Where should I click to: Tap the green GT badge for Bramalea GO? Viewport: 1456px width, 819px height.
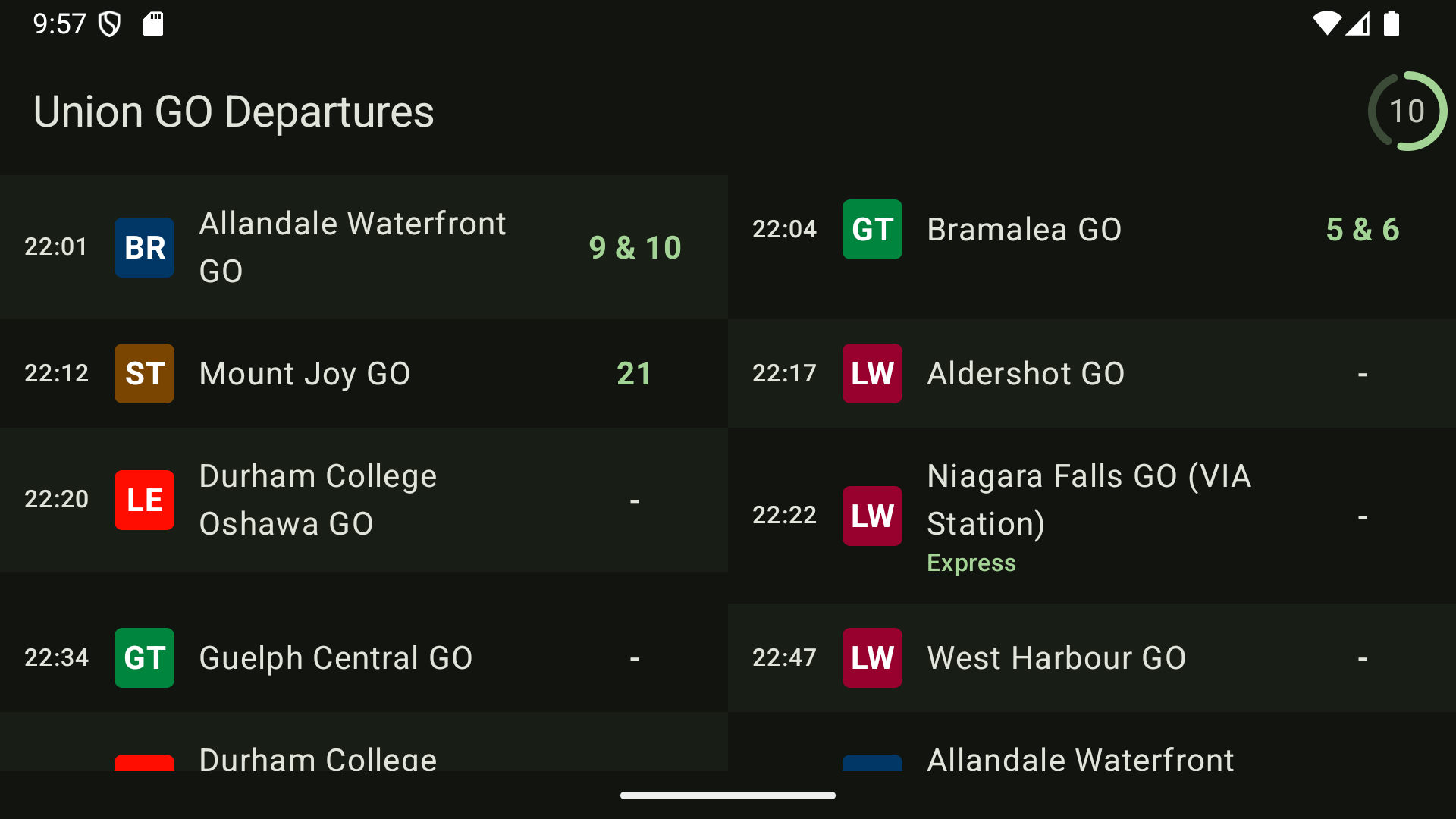(x=872, y=229)
